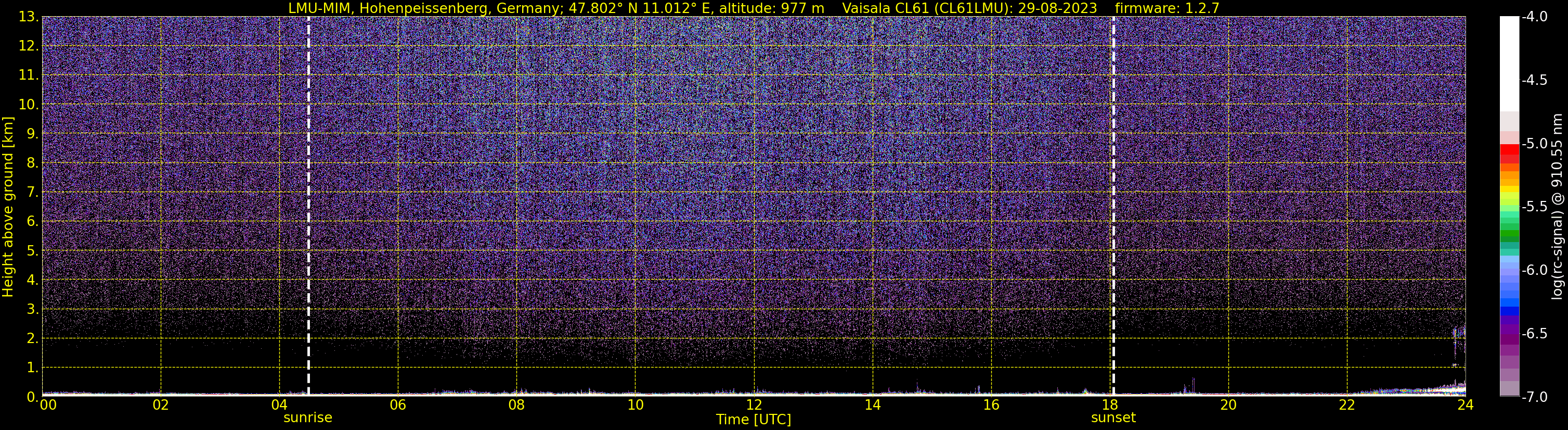Click the '9.' height tick label
The width and height of the screenshot is (1568, 430).
(x=32, y=134)
